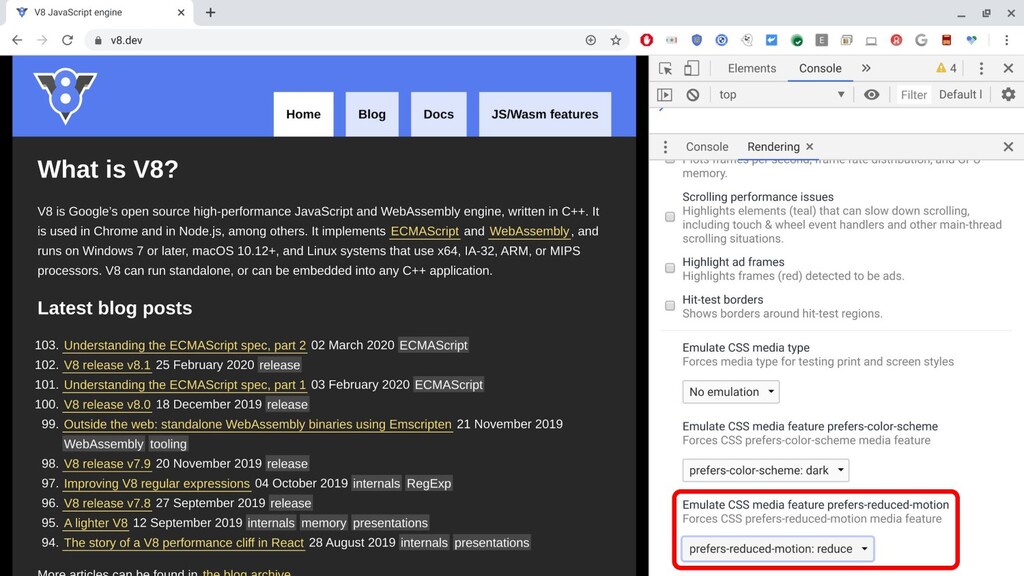Screen dimensions: 1024x576
Task: Click the tooling tag
Action: point(168,444)
